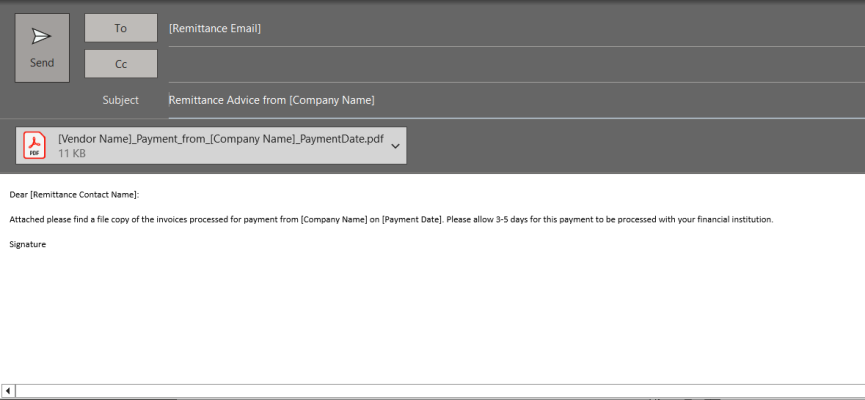Click the red PDF attachment icon

click(x=35, y=146)
